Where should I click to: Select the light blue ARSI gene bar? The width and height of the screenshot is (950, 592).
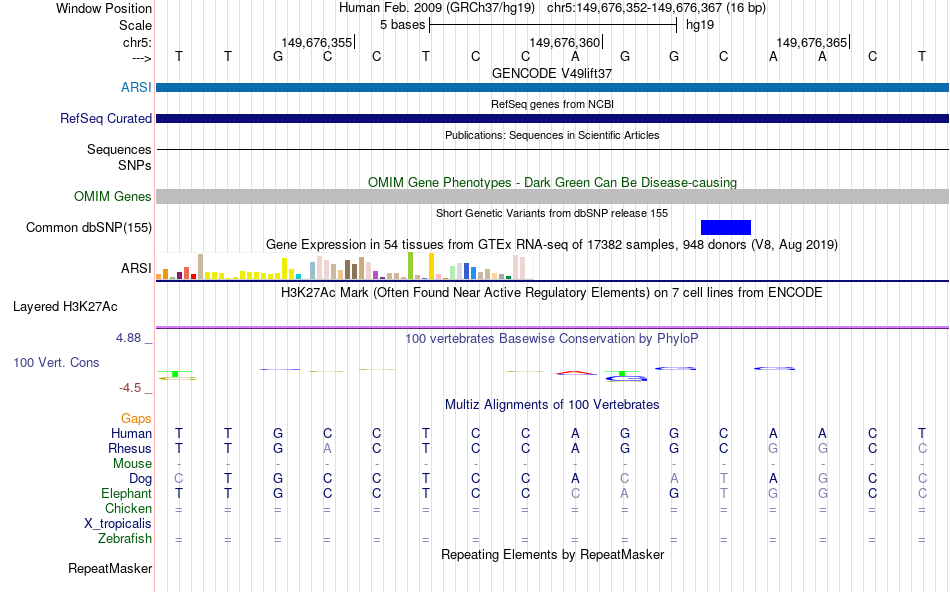pyautogui.click(x=553, y=87)
